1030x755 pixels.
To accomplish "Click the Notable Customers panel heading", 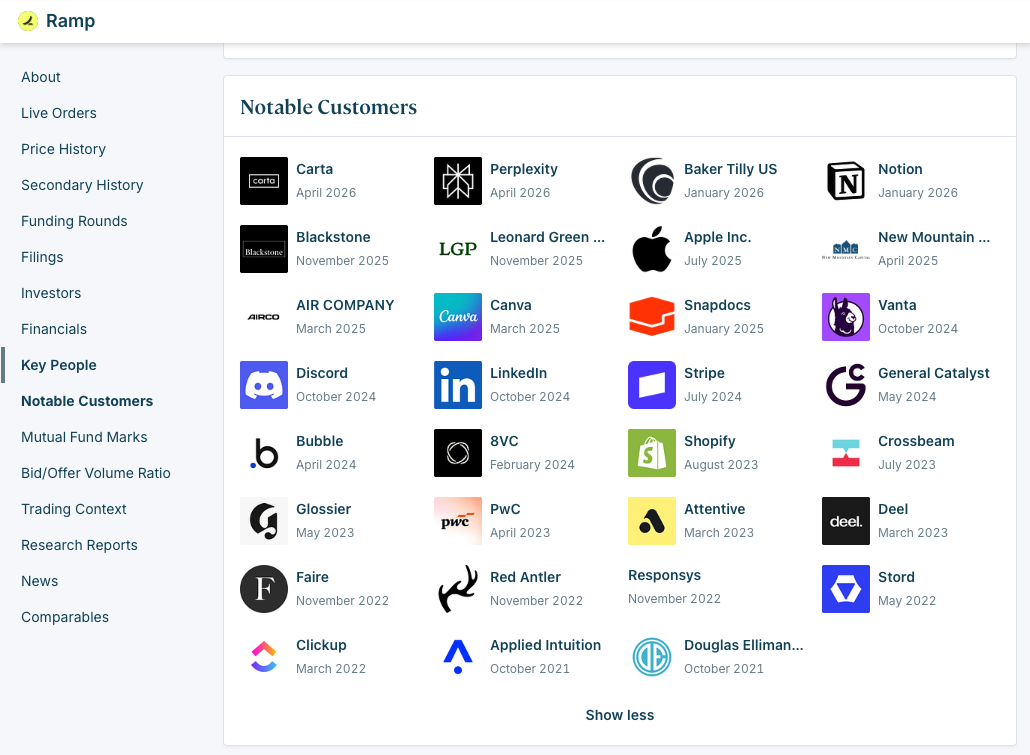I will (x=328, y=106).
